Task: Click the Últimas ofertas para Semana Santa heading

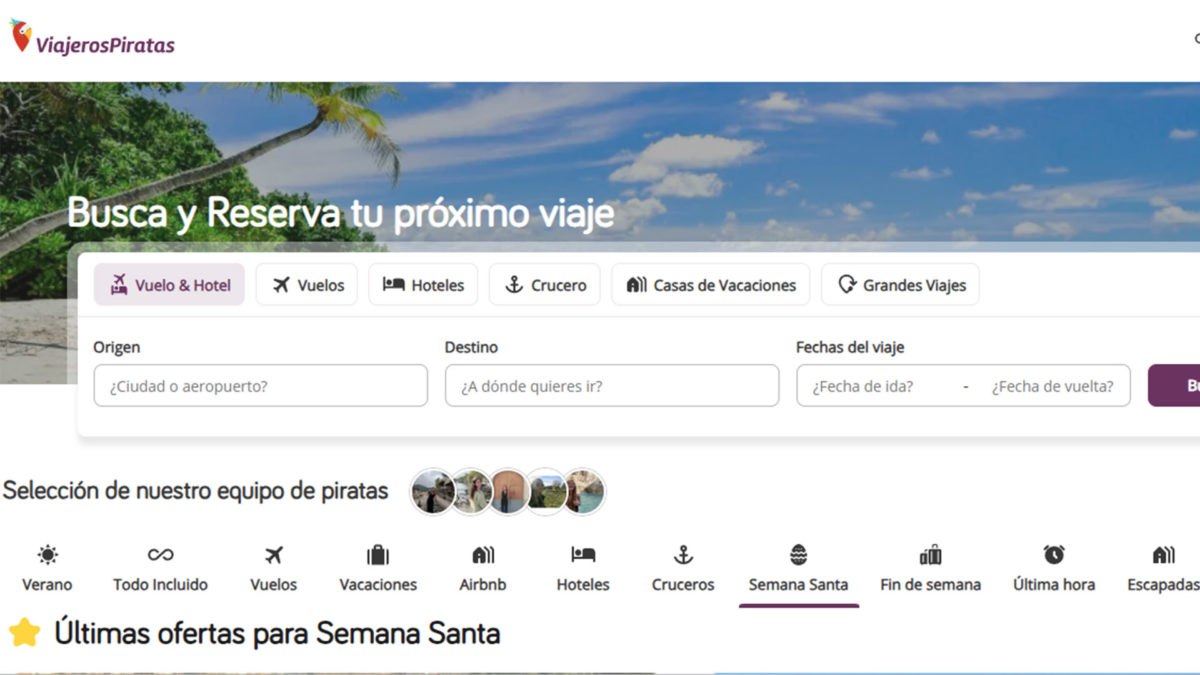Action: click(x=277, y=633)
